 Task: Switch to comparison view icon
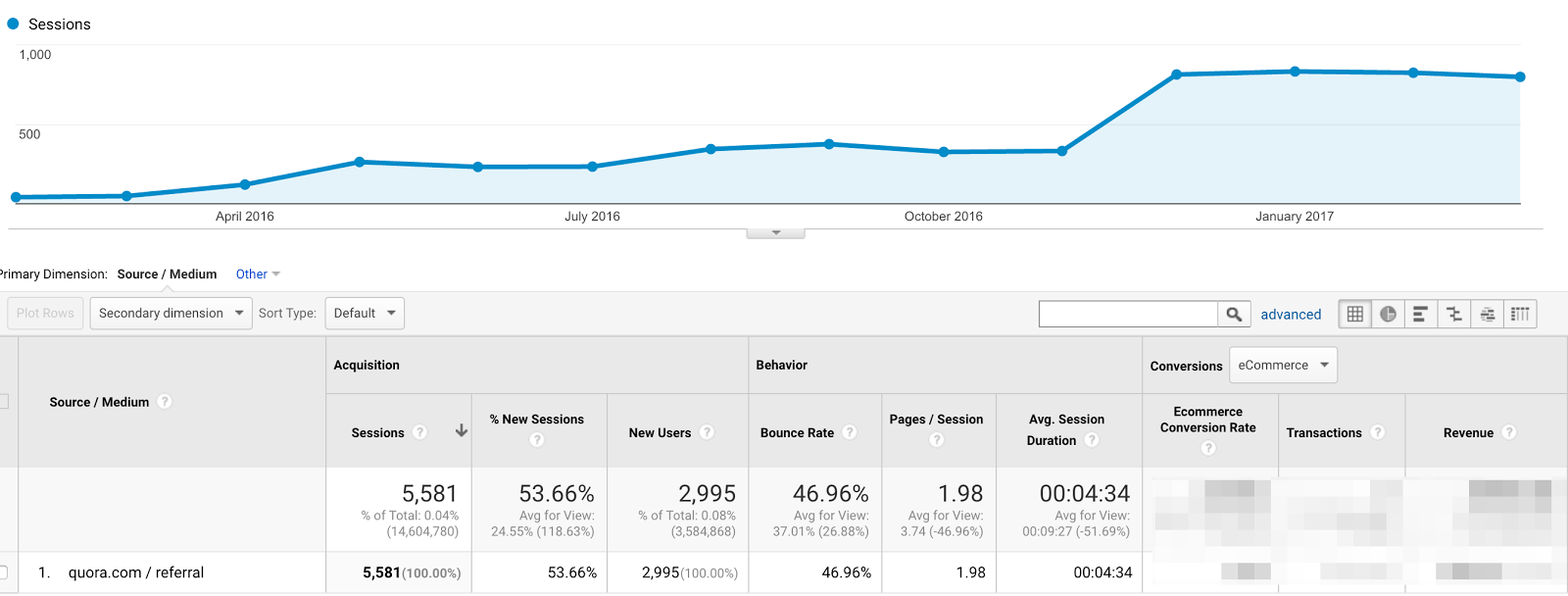[x=1454, y=314]
